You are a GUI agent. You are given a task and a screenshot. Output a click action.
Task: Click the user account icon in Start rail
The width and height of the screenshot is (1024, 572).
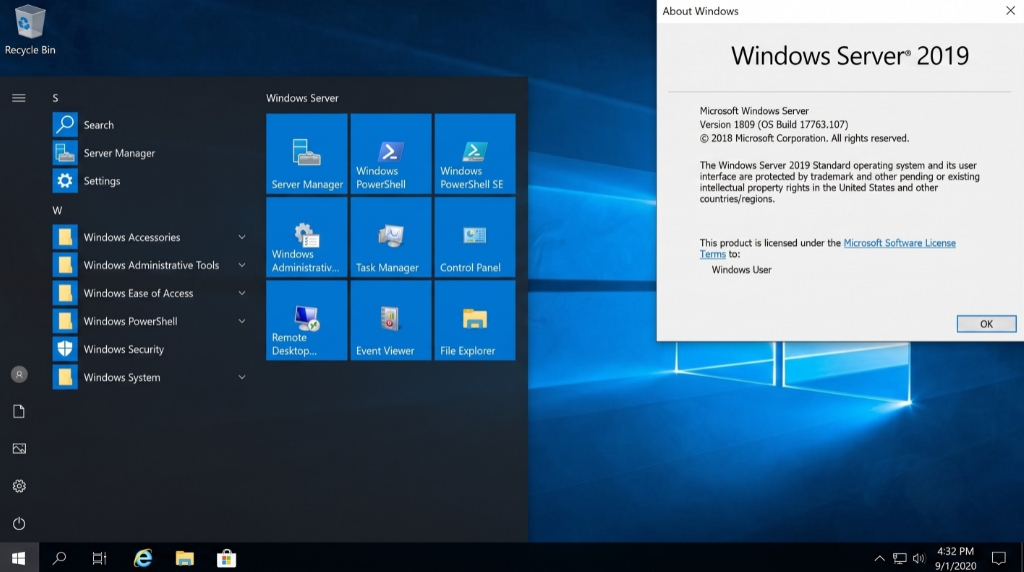point(19,374)
